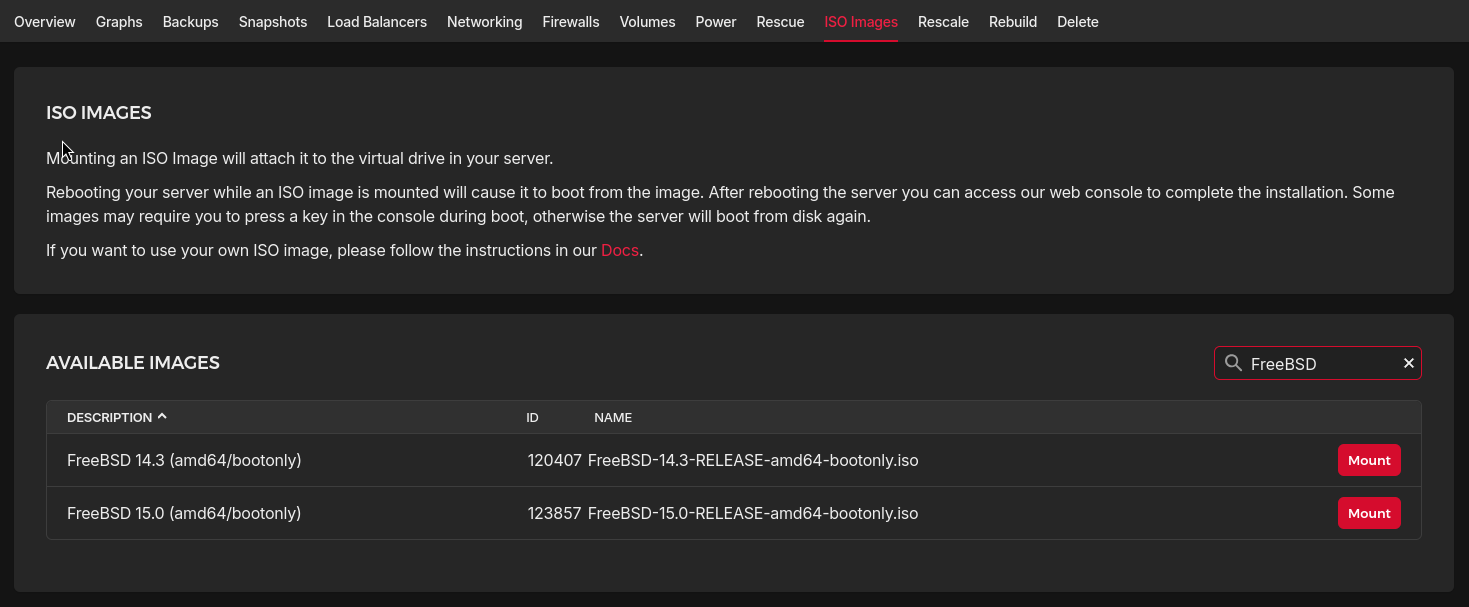Switch to the Rebuild tab
The height and width of the screenshot is (607, 1469).
1013,21
